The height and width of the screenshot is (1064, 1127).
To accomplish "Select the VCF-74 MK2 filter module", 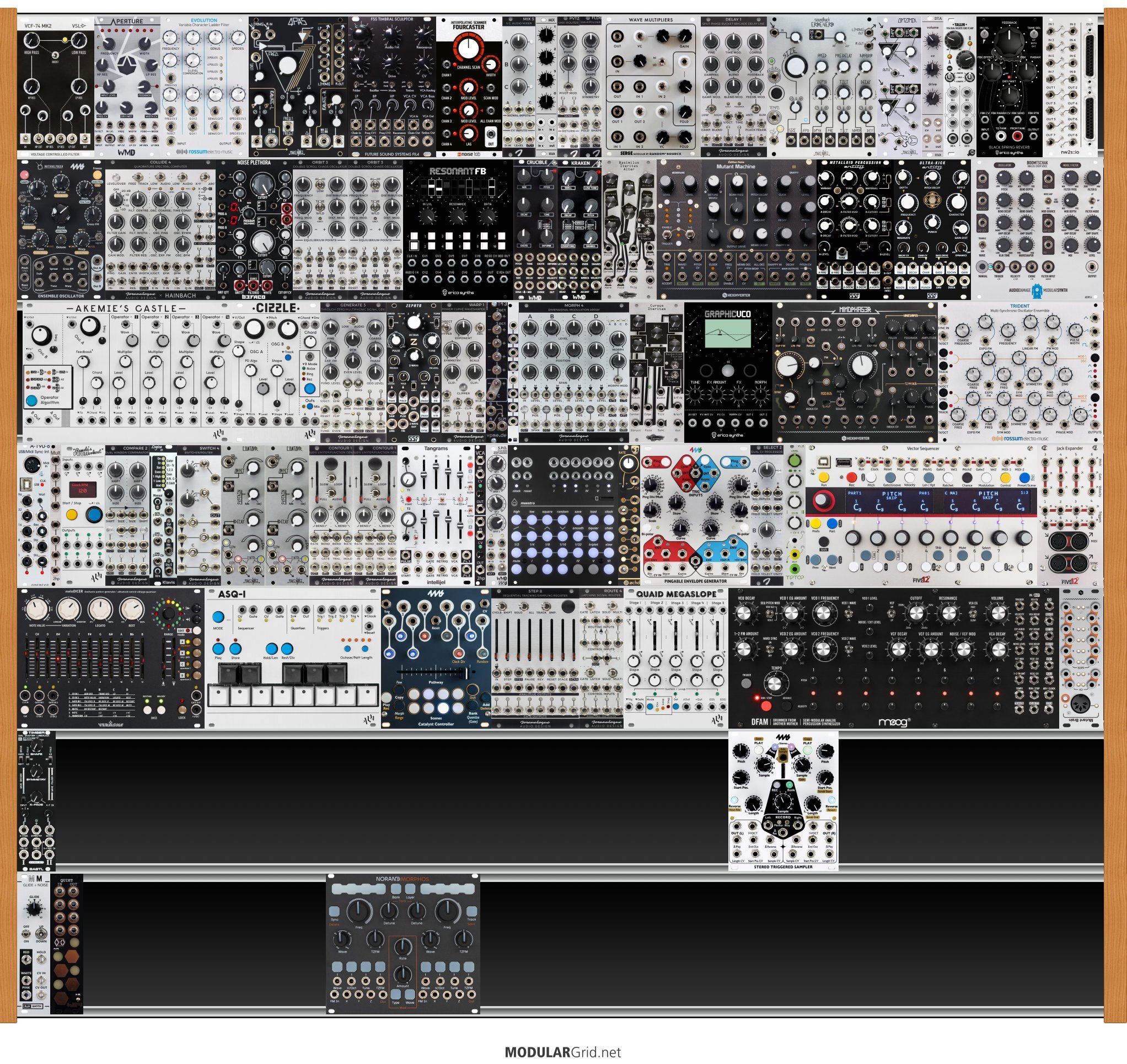I will (x=56, y=87).
